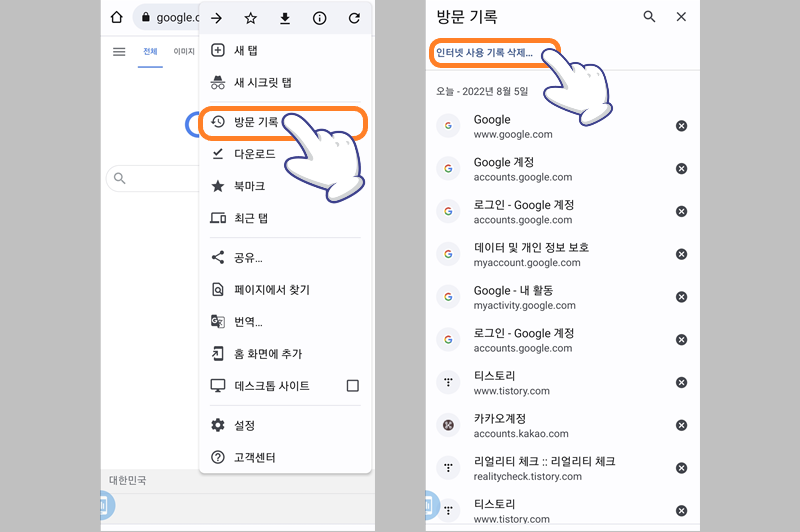Select 페이지에서 찾기 menu item
Image resolution: width=800 pixels, height=532 pixels.
tap(285, 290)
